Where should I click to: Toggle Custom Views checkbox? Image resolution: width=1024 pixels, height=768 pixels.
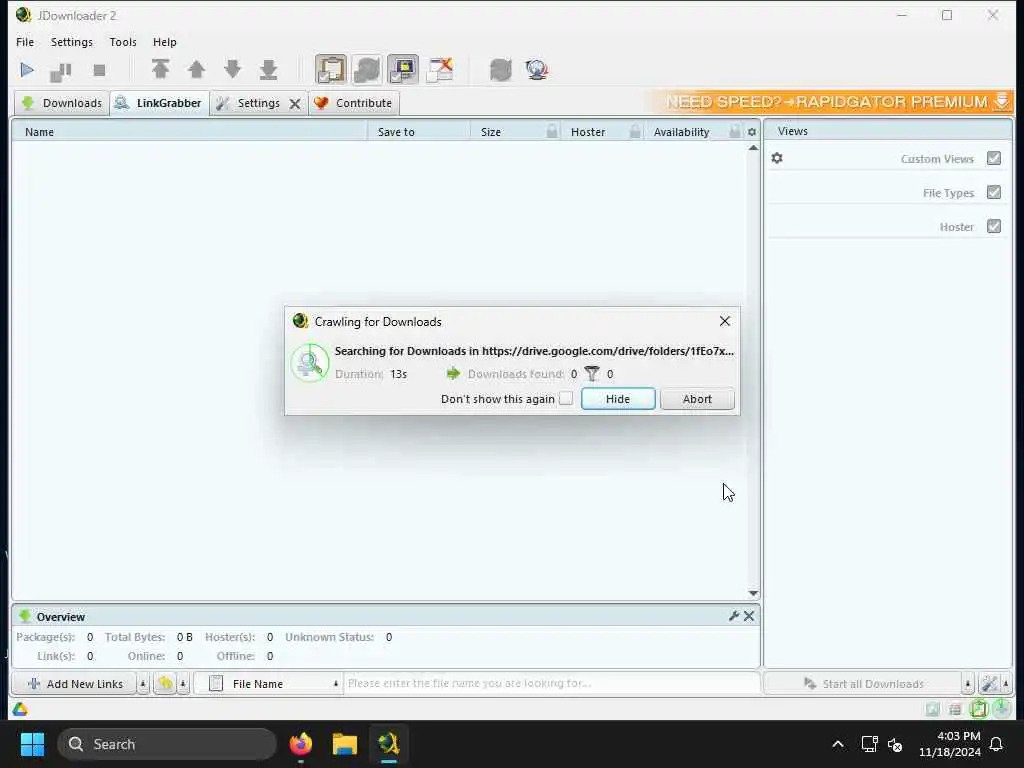click(994, 158)
